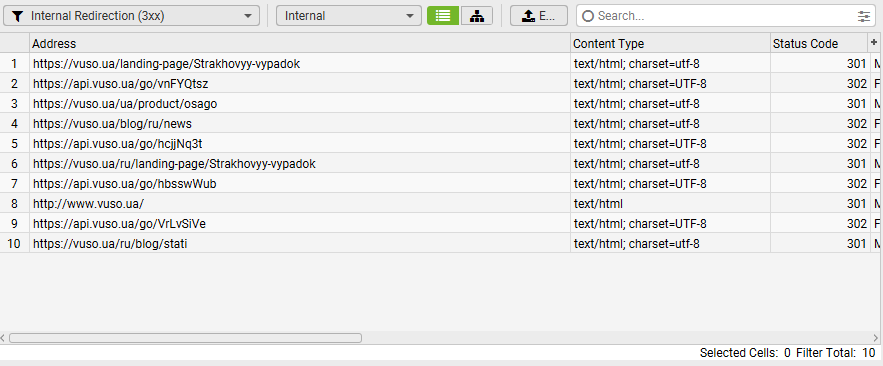Screen dimensions: 883x366
Task: Select row number 10 header
Action: pos(15,244)
